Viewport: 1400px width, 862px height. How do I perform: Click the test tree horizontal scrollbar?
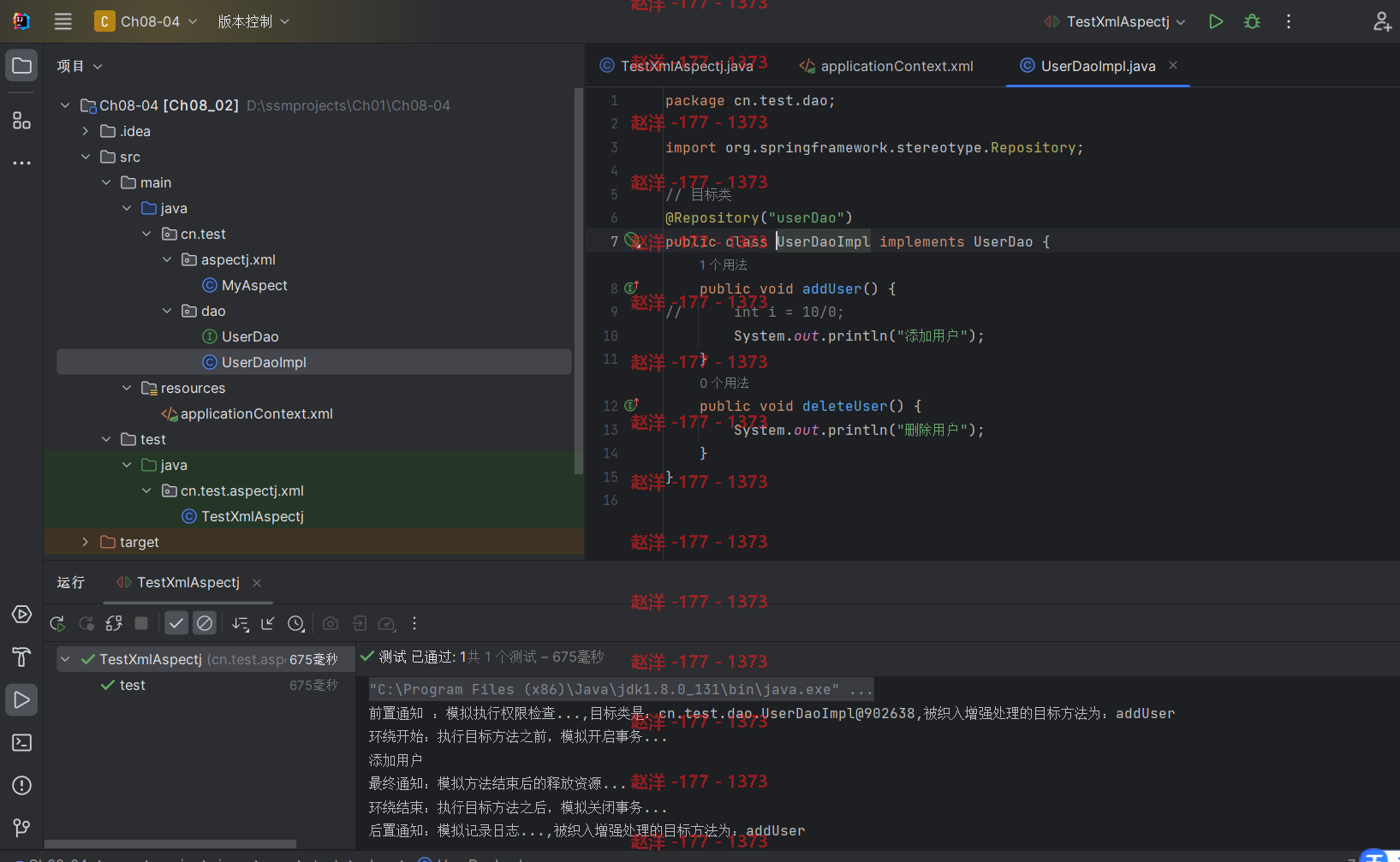(x=170, y=844)
